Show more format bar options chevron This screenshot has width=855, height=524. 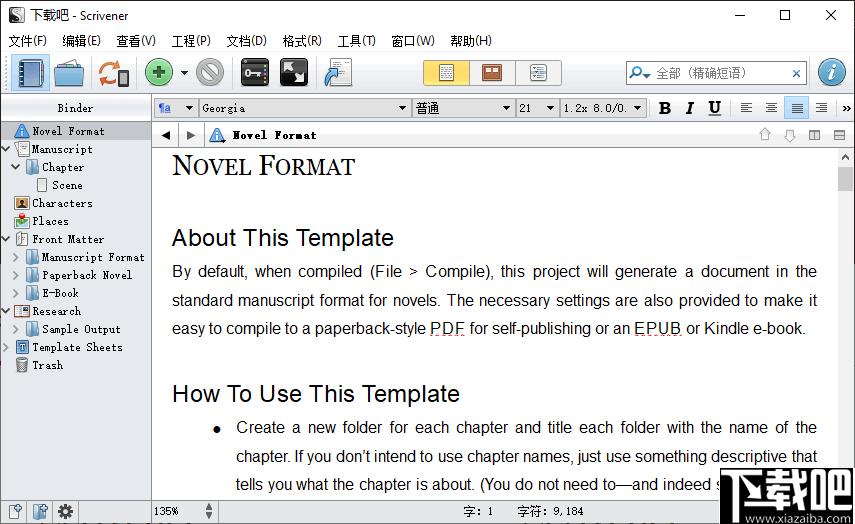(846, 108)
